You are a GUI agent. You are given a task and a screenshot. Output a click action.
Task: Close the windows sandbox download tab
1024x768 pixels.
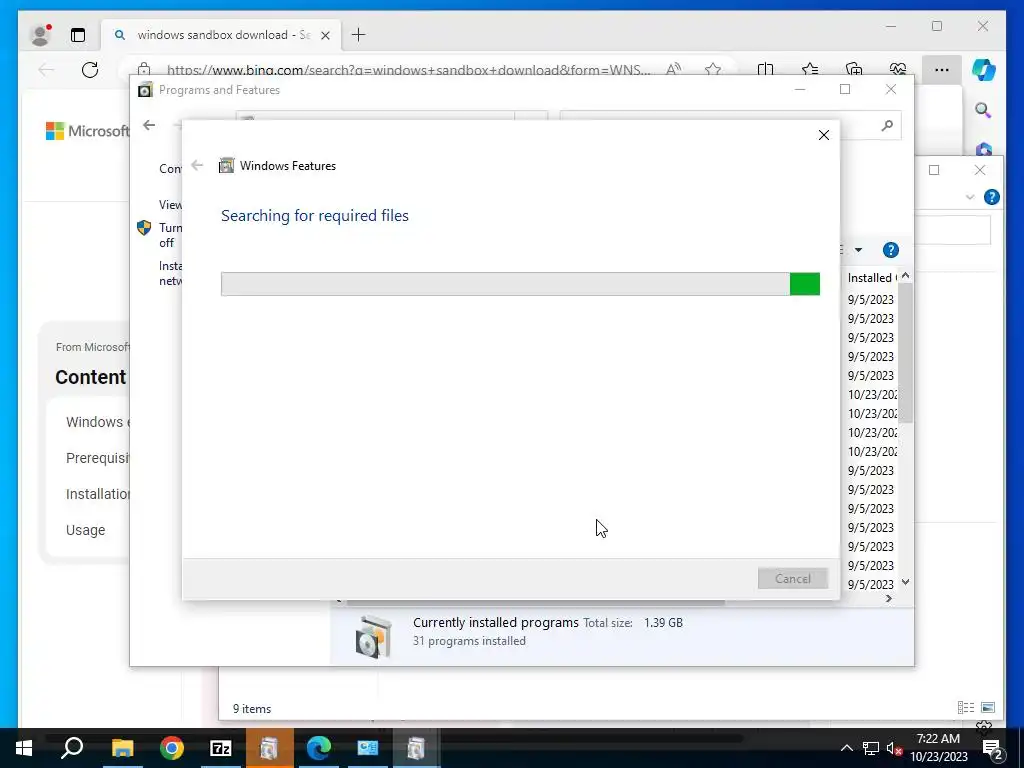pyautogui.click(x=325, y=35)
